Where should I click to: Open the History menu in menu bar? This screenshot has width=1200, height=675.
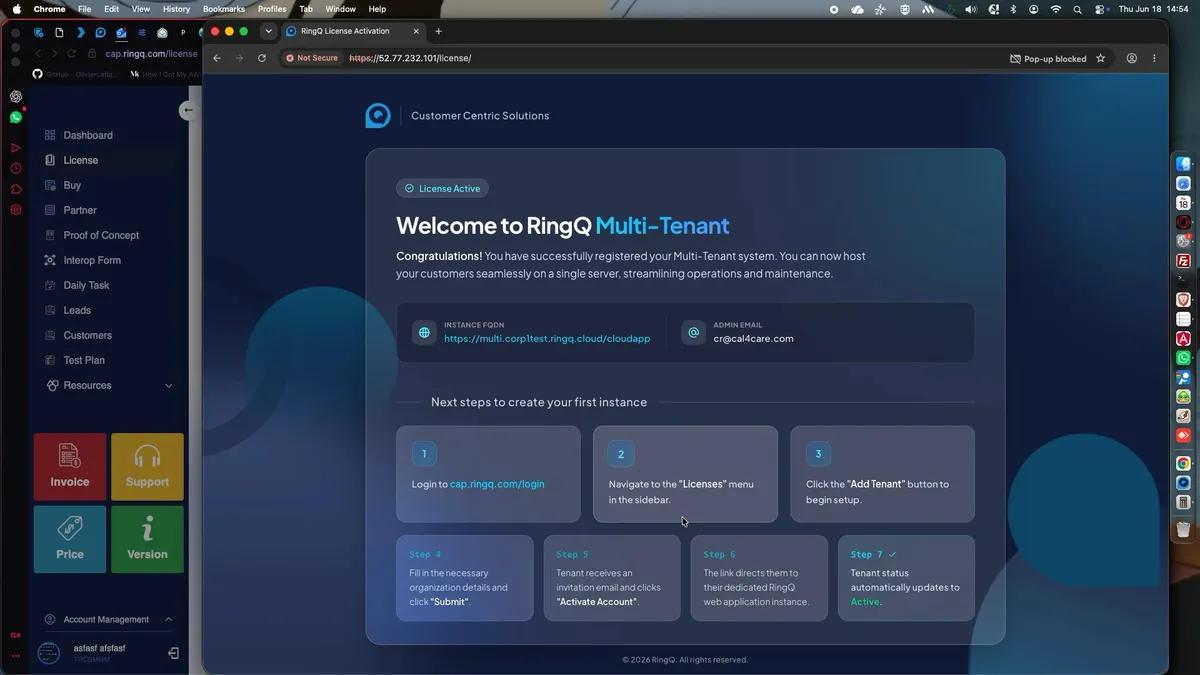click(x=176, y=9)
